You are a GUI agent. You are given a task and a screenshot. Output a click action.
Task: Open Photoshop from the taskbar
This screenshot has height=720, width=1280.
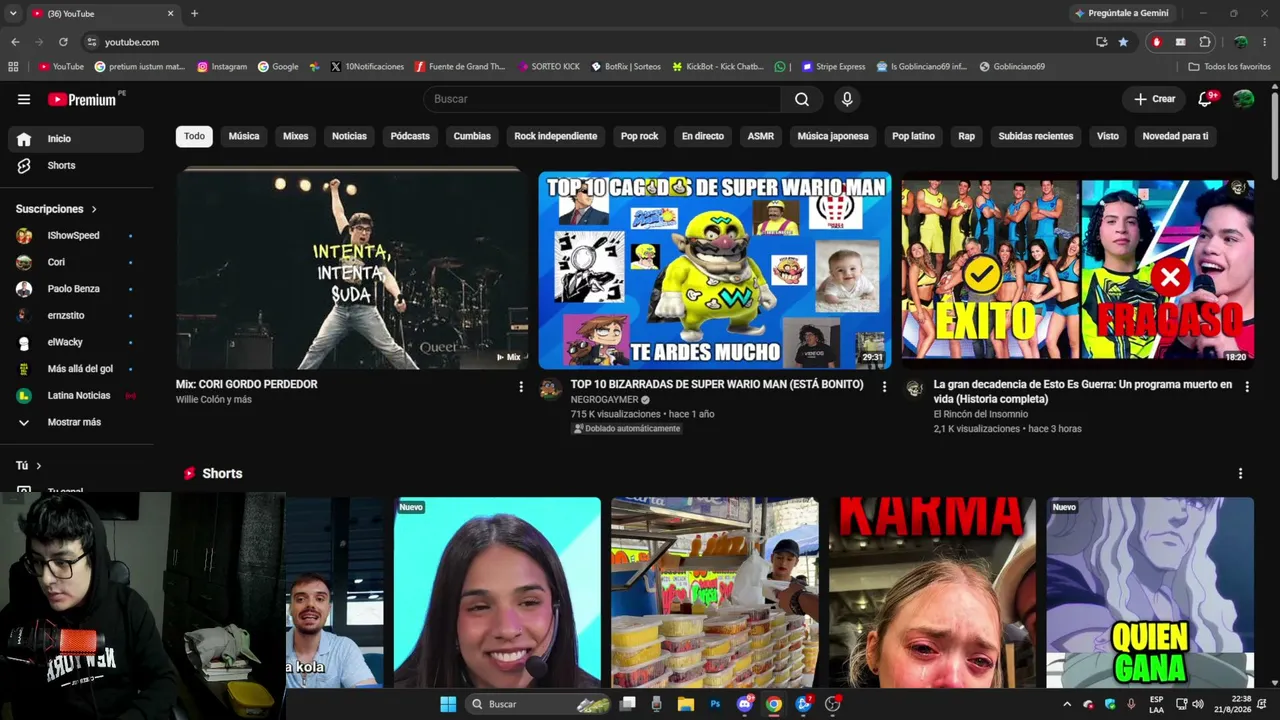tap(715, 704)
